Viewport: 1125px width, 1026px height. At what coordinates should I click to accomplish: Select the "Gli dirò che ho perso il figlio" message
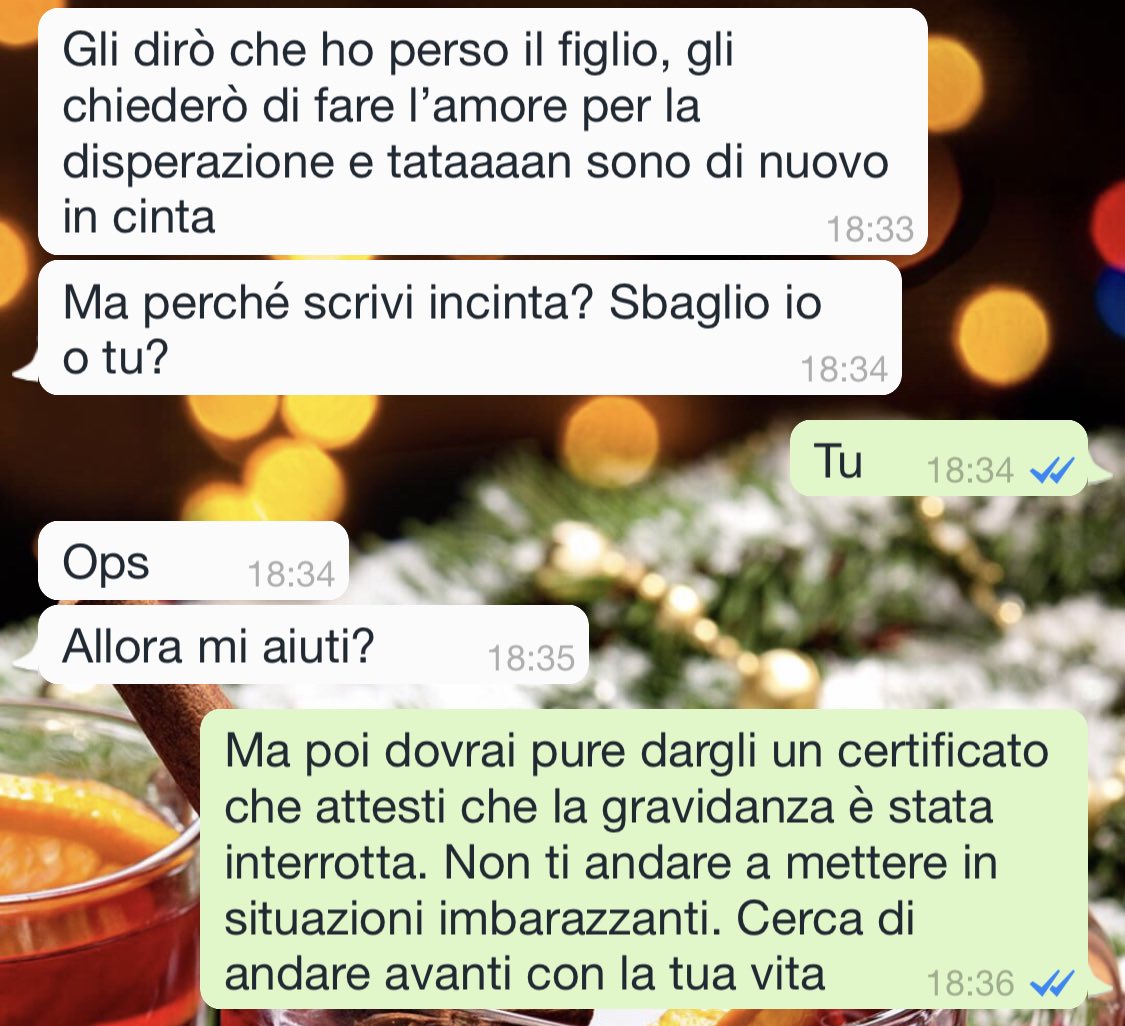tap(482, 131)
